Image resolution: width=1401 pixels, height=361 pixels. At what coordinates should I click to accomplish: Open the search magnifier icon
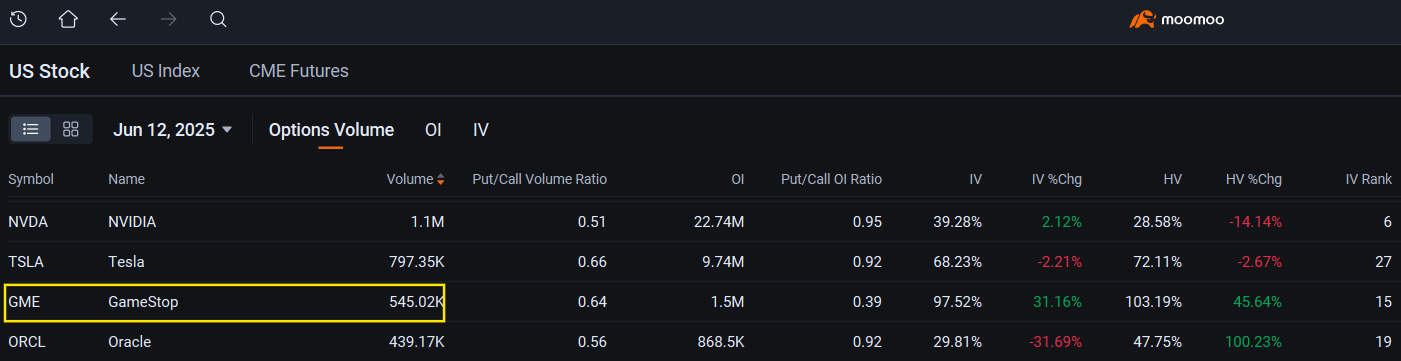[x=218, y=19]
